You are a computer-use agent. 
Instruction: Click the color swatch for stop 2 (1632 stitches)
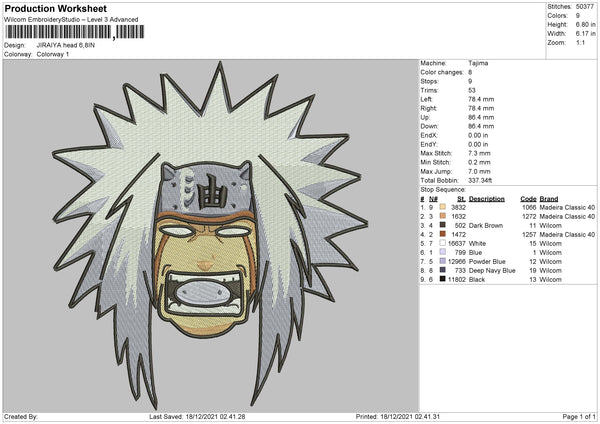443,216
